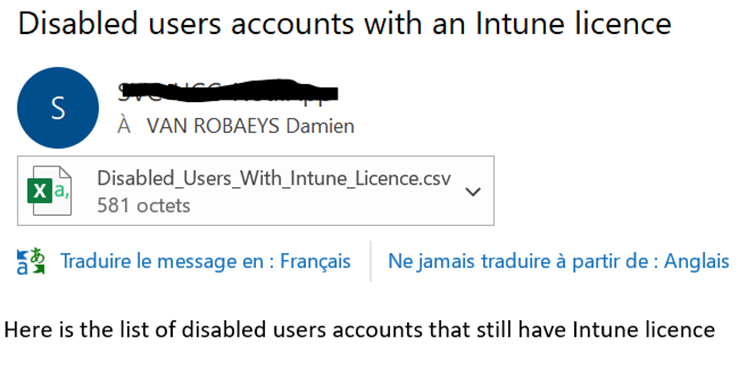This screenshot has height=386, width=747.
Task: Click the vertical separator between translate options
Action: tap(370, 261)
